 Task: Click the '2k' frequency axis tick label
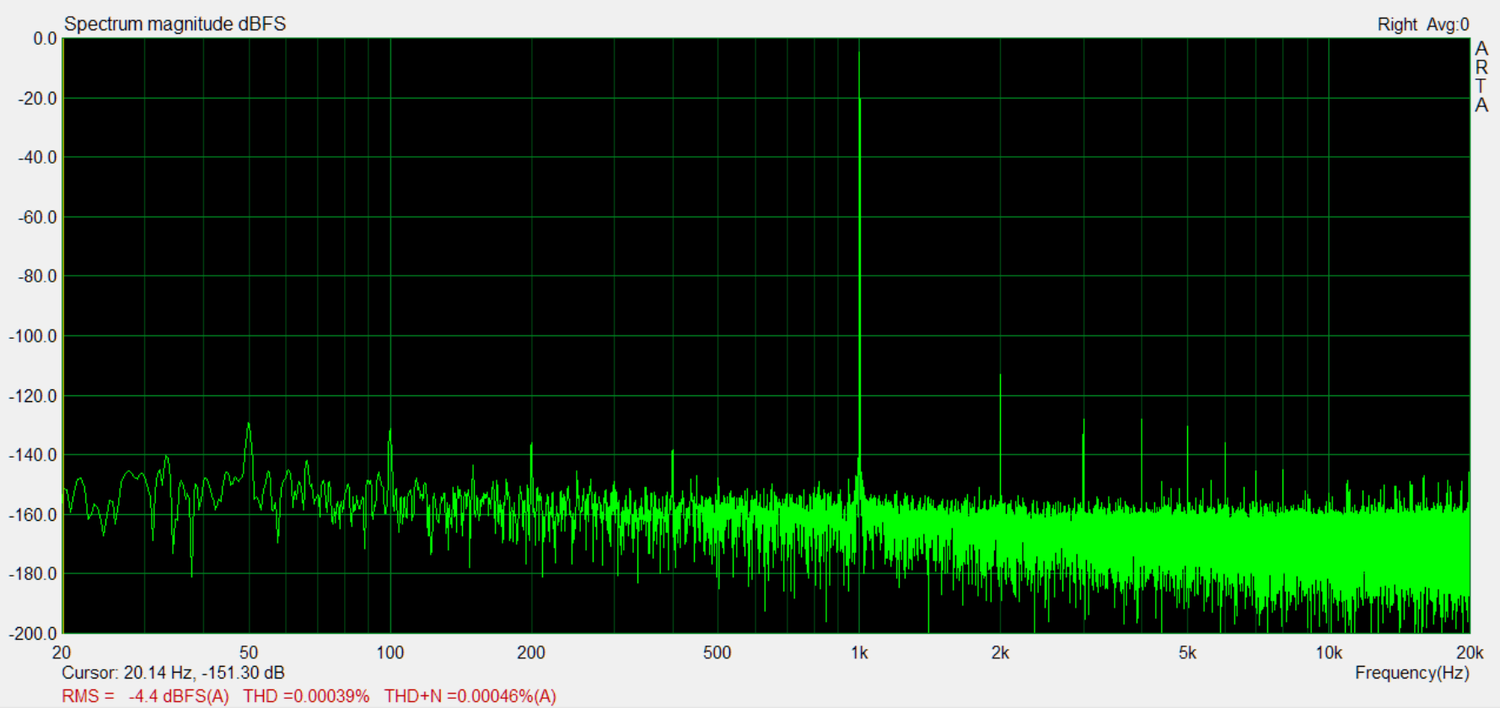pyautogui.click(x=1000, y=653)
